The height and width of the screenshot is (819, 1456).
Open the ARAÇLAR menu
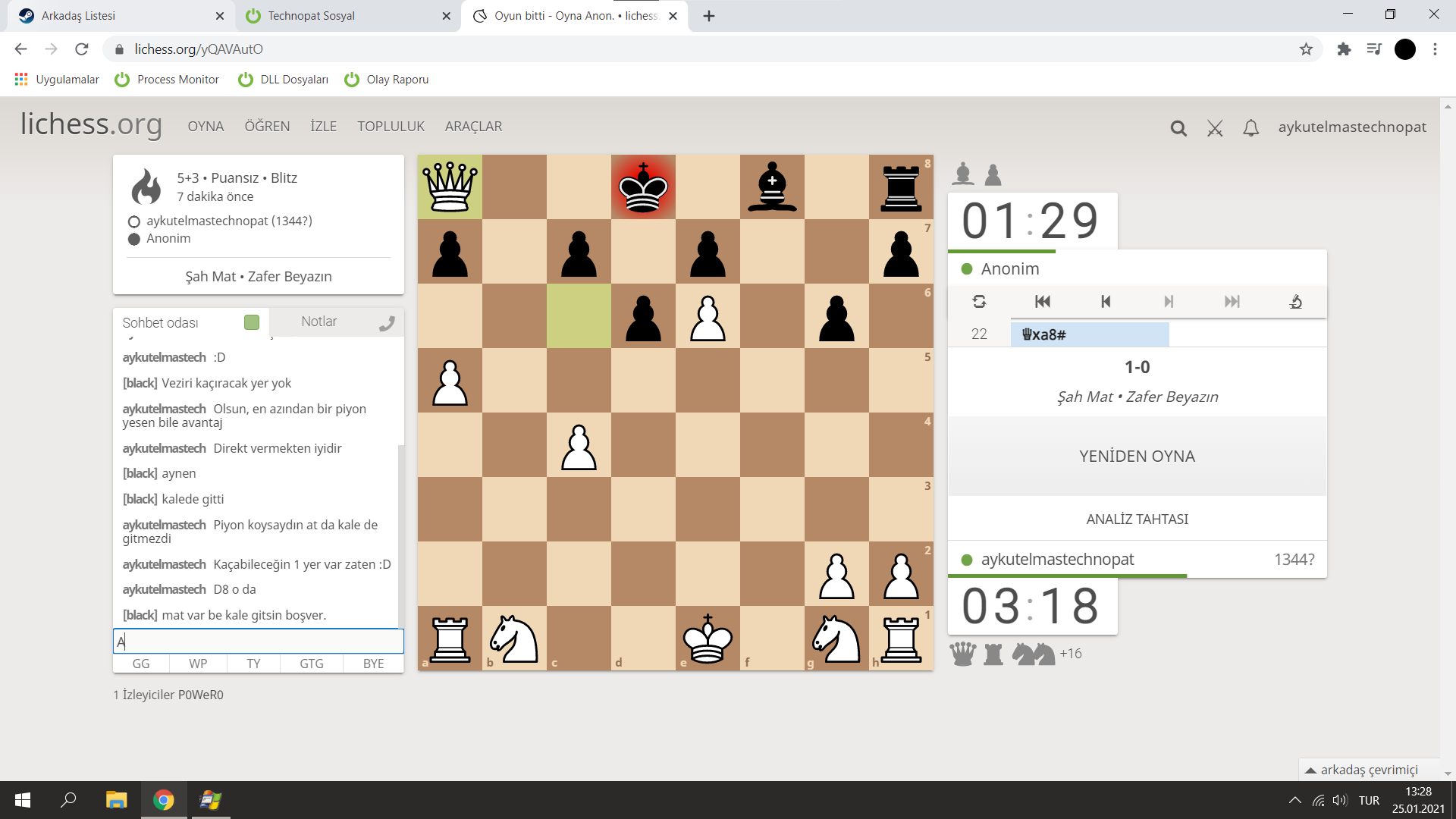tap(473, 127)
